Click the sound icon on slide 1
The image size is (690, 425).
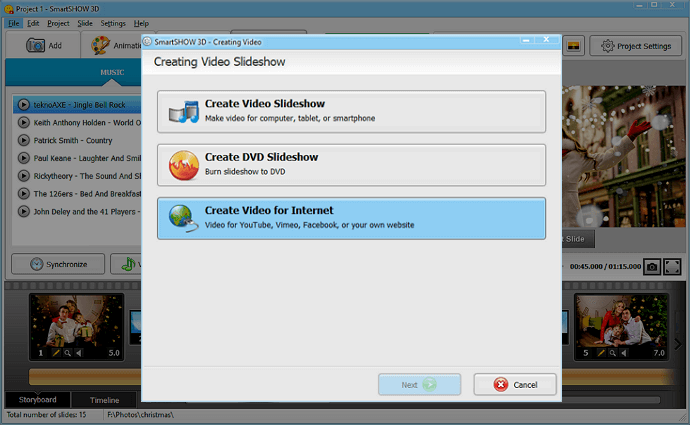coord(79,353)
